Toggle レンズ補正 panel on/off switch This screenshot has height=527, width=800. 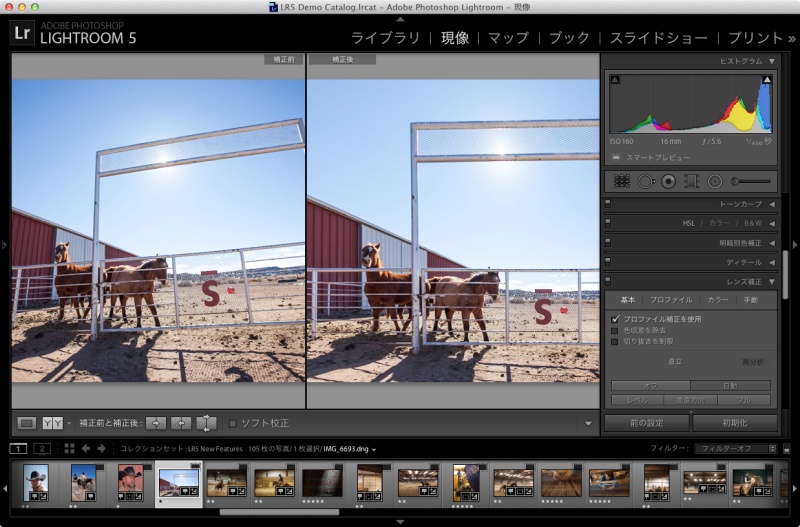[608, 281]
